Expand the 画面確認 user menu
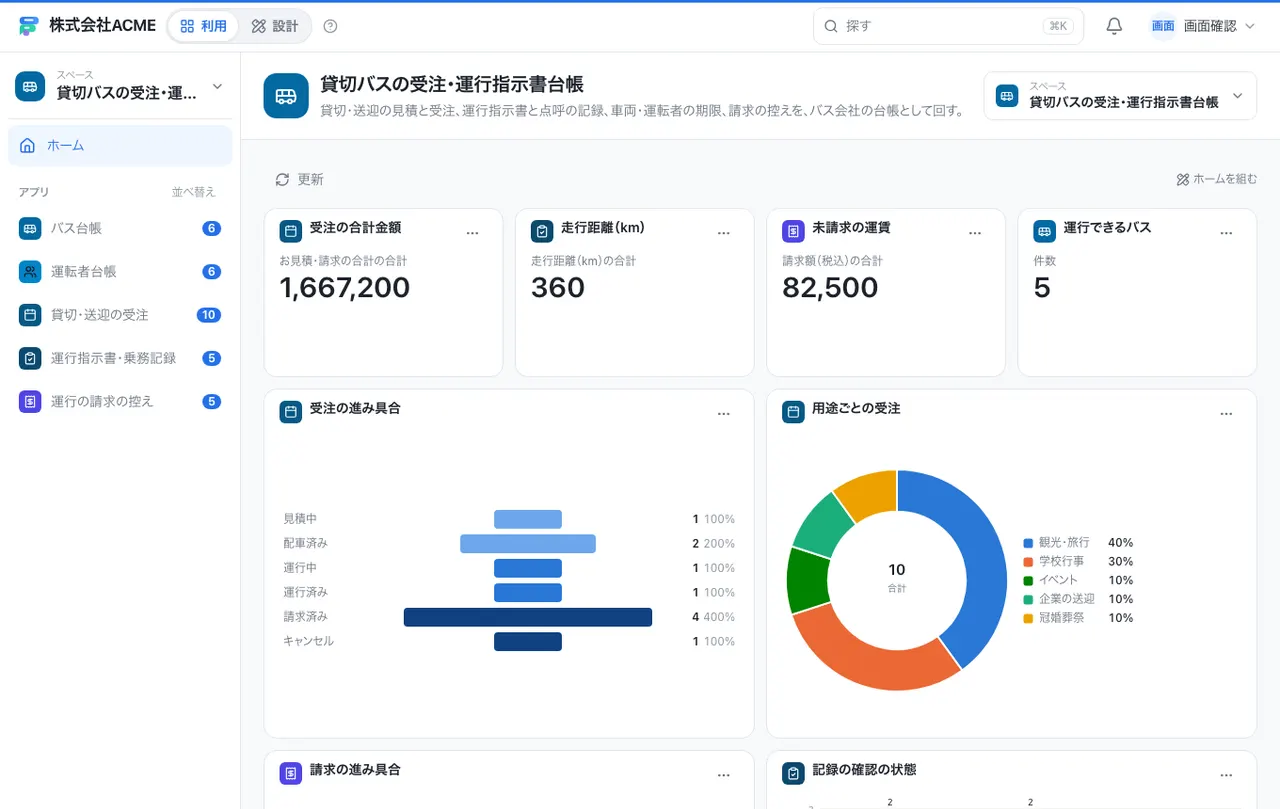This screenshot has height=809, width=1280. [x=1203, y=26]
